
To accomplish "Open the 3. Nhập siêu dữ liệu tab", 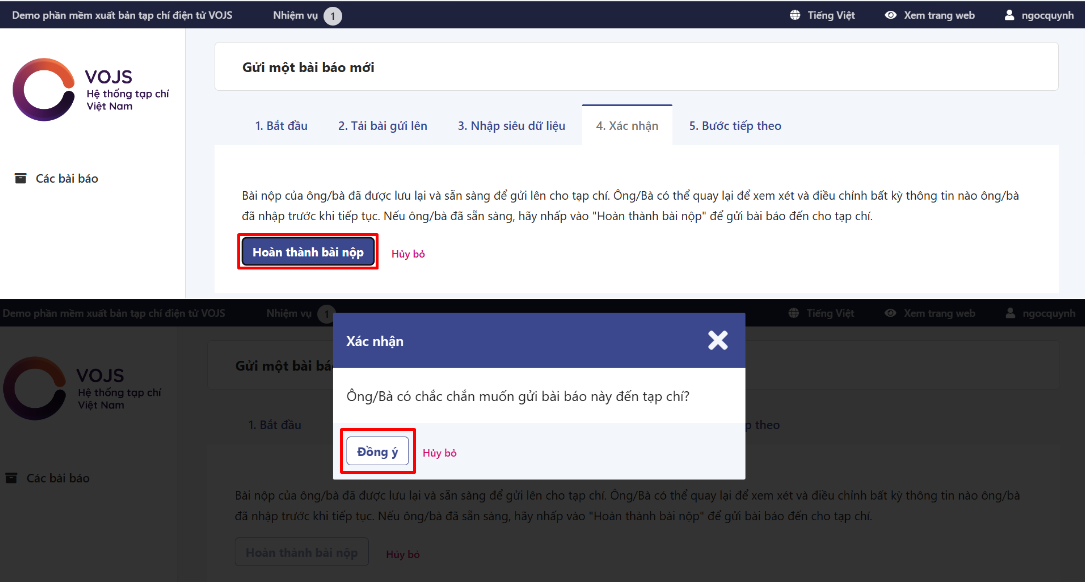I will pos(511,126).
